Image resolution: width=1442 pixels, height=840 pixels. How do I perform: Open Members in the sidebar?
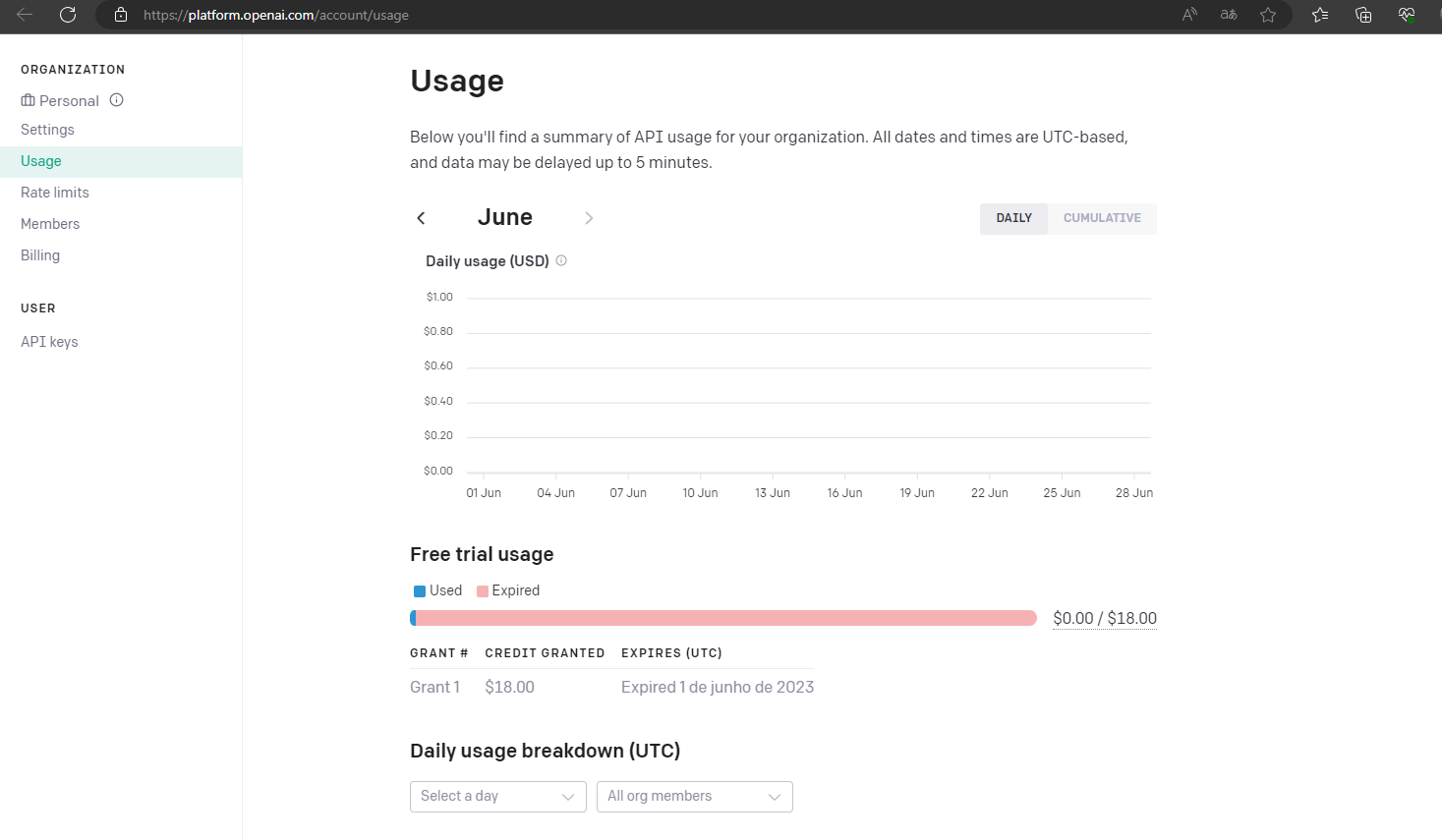50,224
